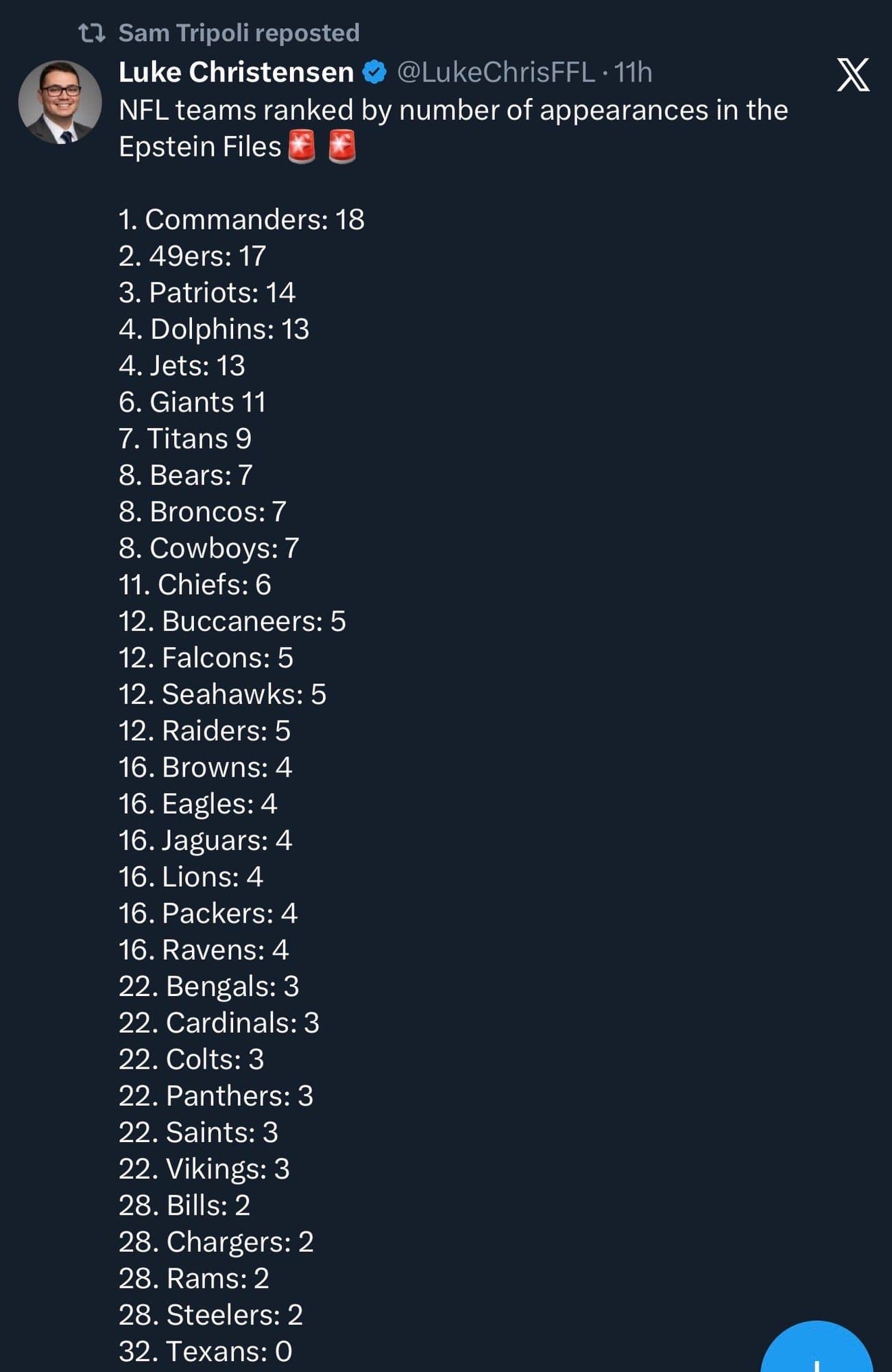
Task: Click the blue verified badge
Action: (374, 73)
